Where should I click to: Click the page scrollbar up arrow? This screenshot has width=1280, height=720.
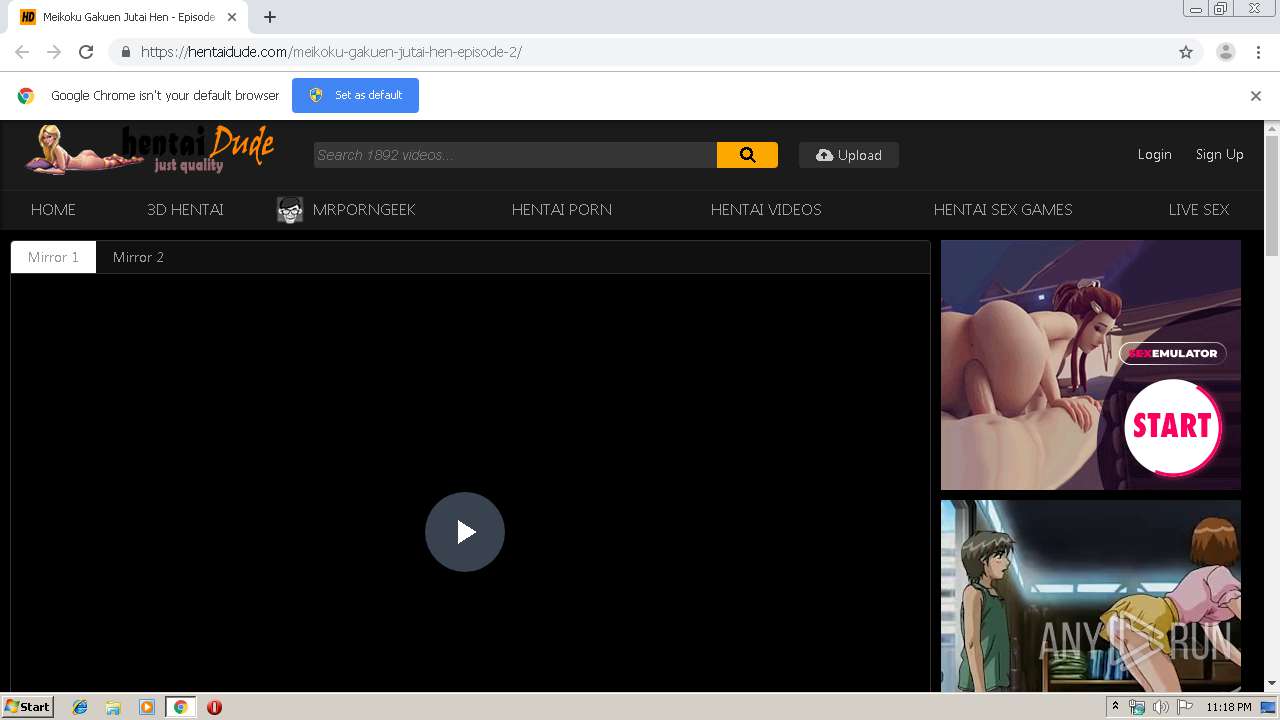tap(1272, 129)
